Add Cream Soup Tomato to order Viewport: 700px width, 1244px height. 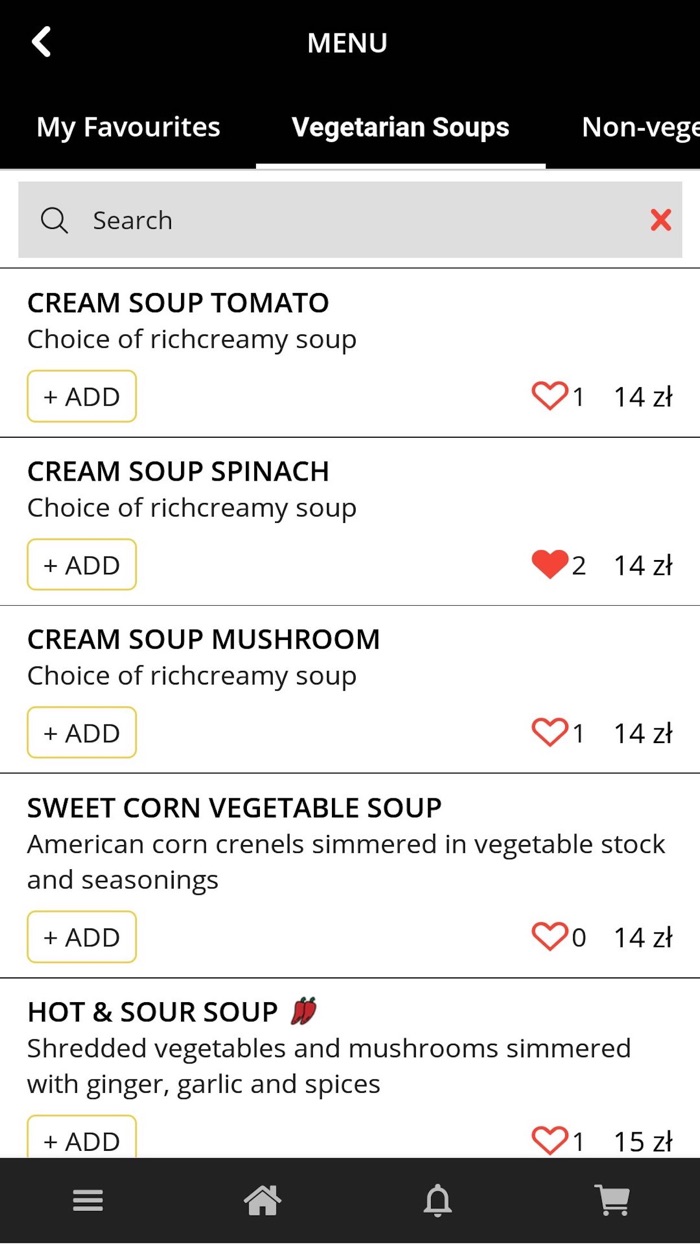[81, 397]
